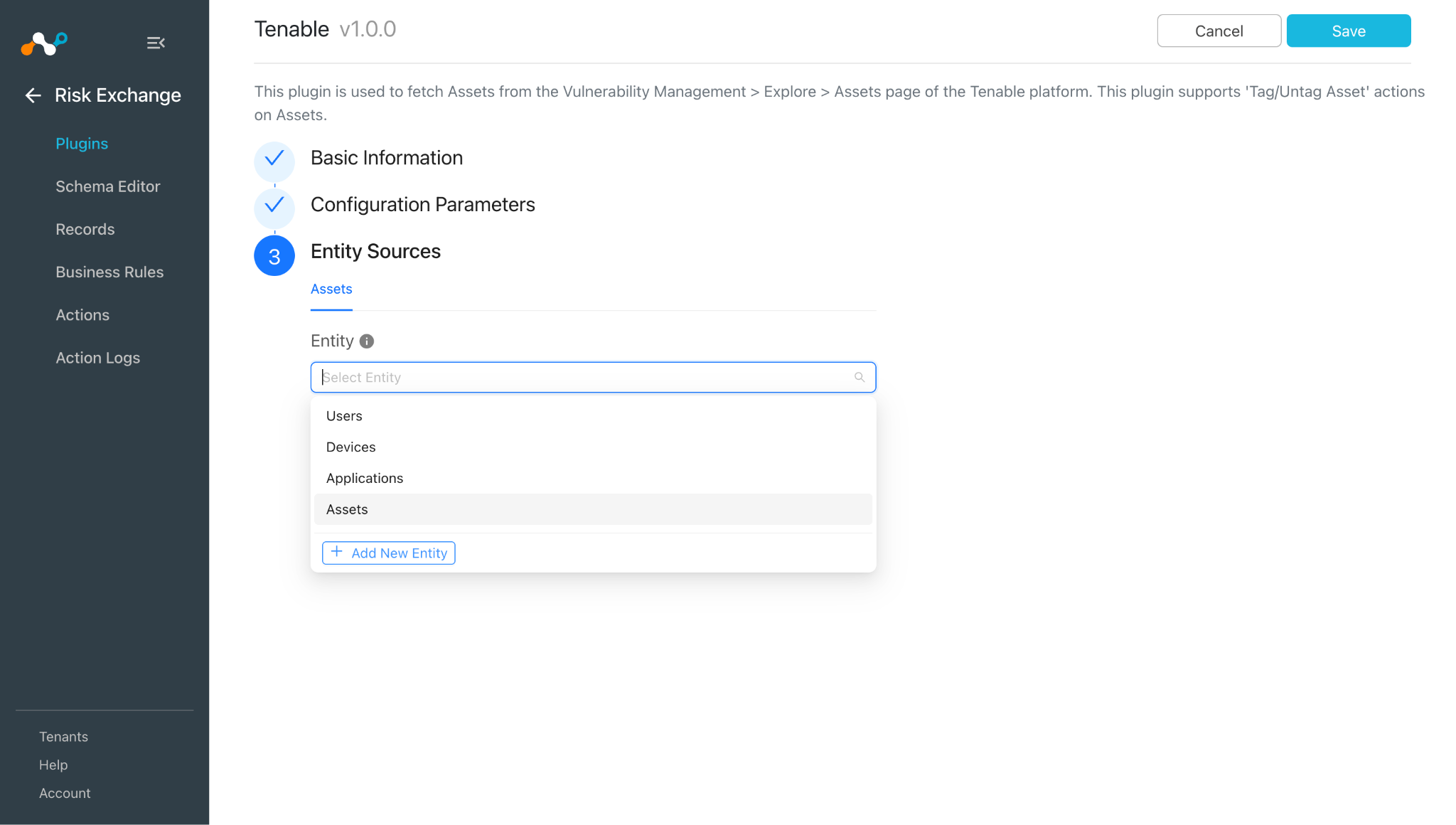Open Account settings link
1456x825 pixels.
[65, 793]
